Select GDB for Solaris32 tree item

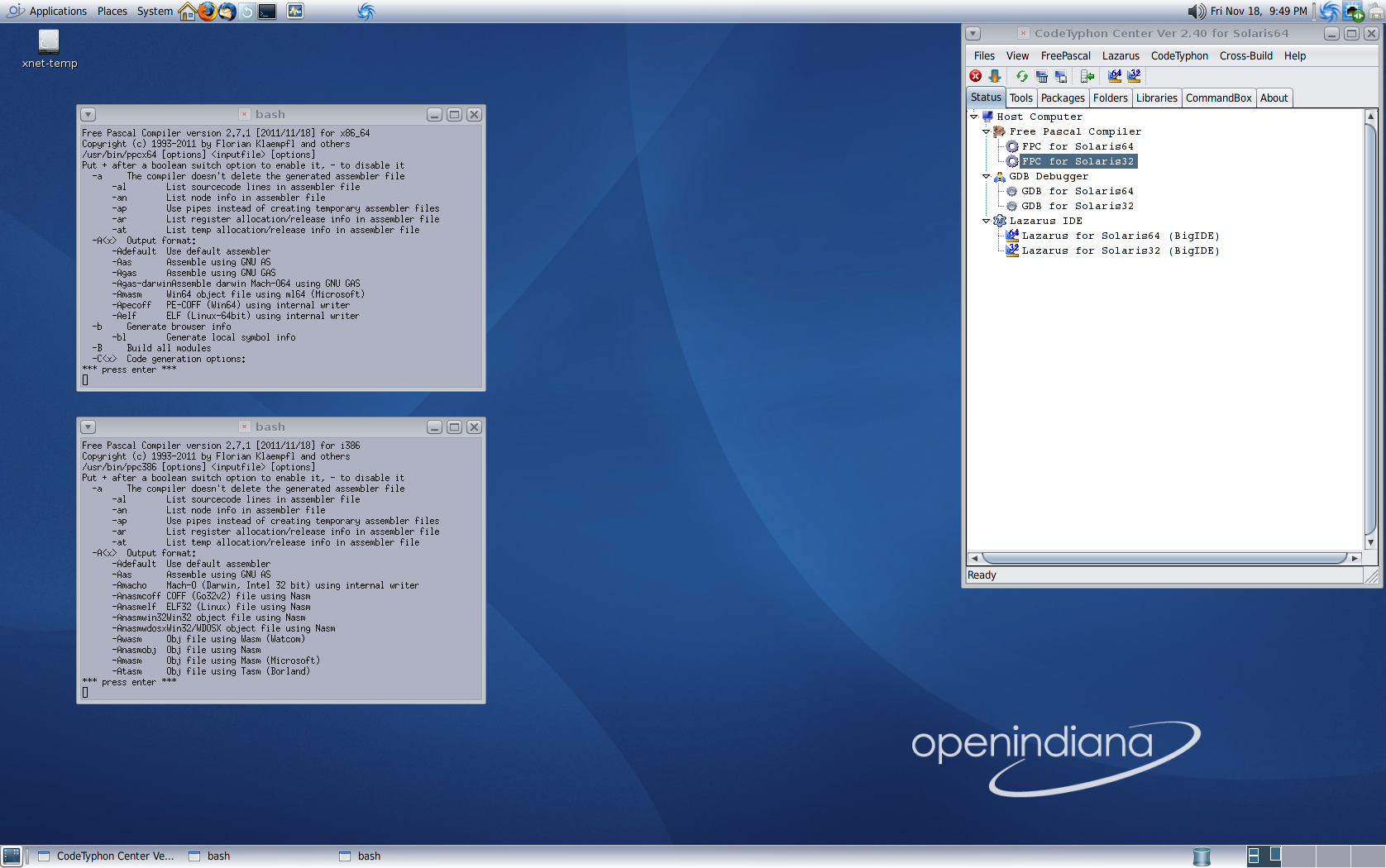click(1078, 206)
